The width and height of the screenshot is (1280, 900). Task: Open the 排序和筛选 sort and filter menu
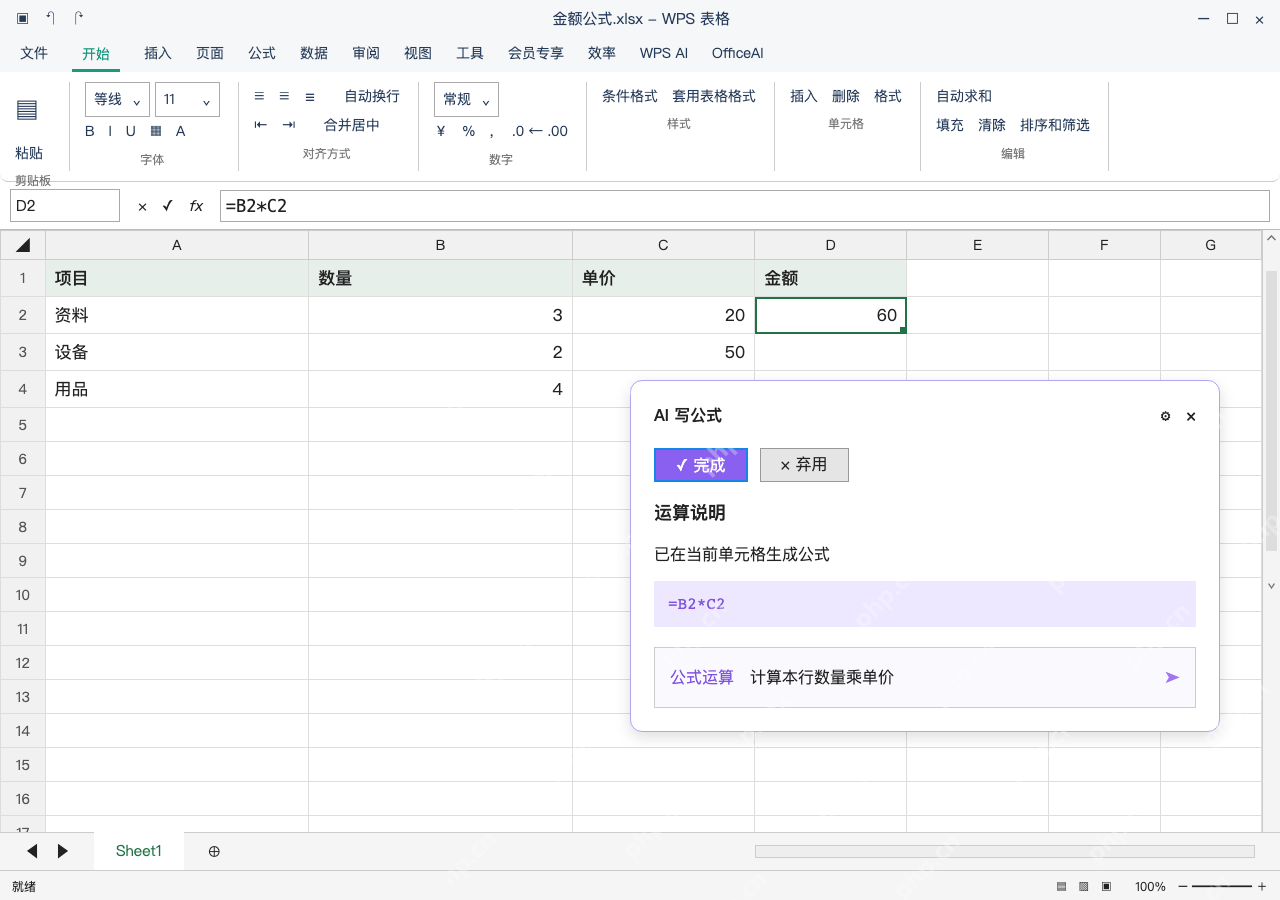(x=1055, y=125)
